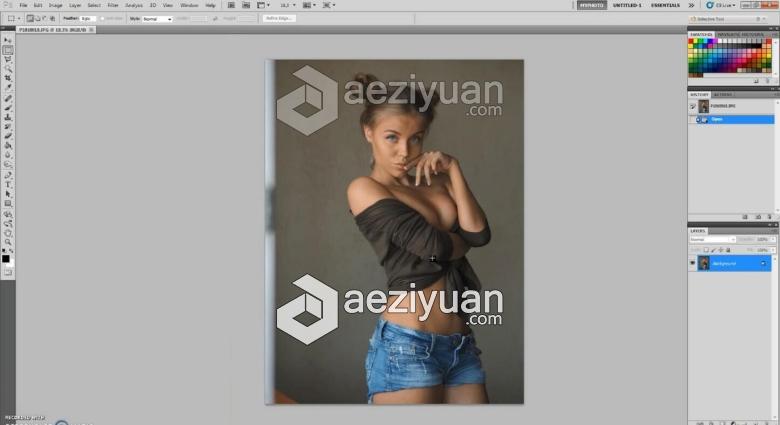The image size is (780, 425).
Task: Choose Add to selection mode
Action: coord(38,18)
